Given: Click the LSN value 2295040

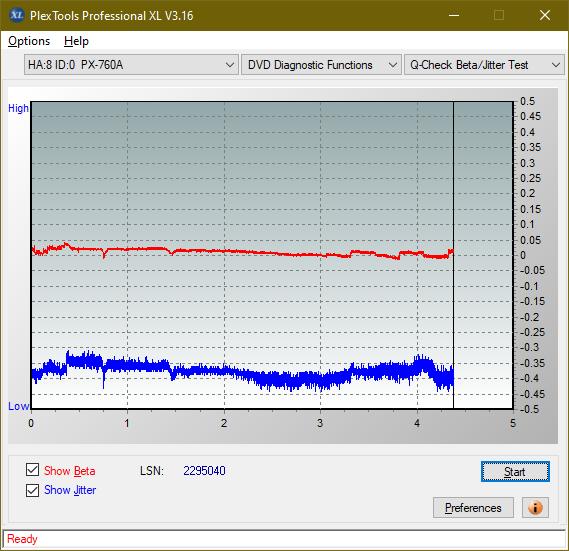Looking at the screenshot, I should tap(204, 471).
